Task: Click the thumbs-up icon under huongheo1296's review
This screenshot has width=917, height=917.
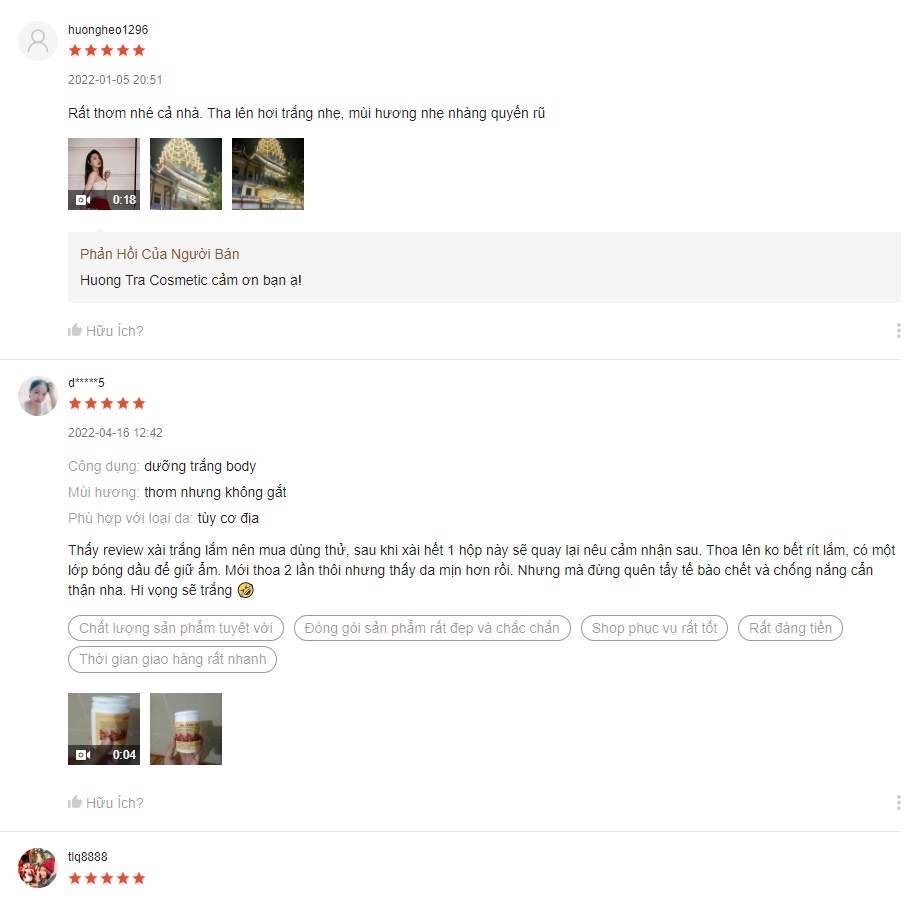Action: (74, 330)
